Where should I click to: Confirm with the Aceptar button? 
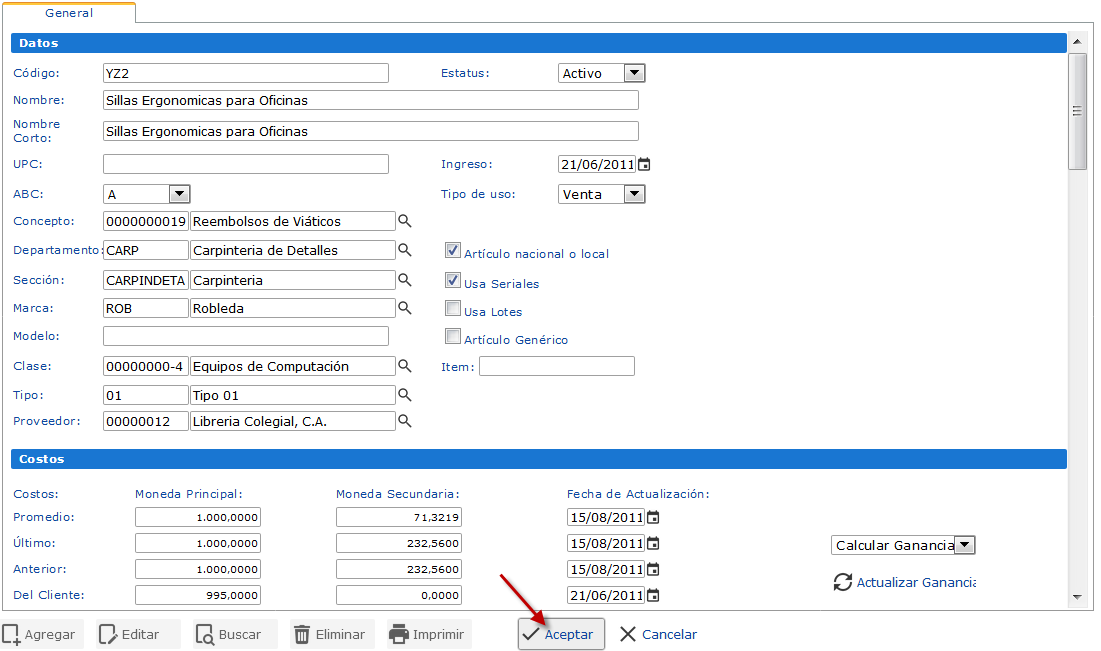(561, 634)
